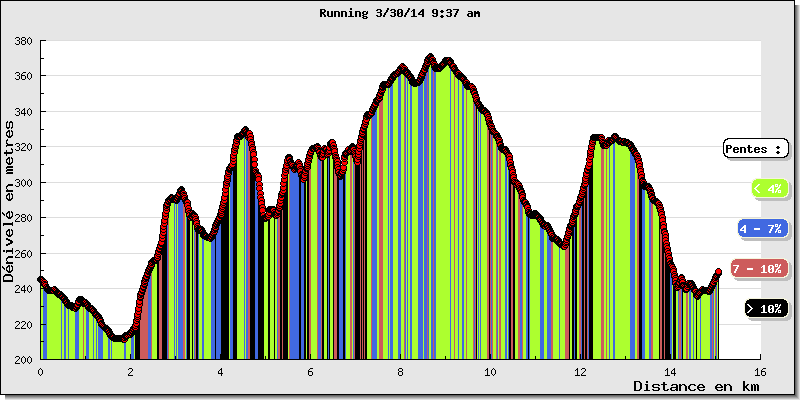Click the blue '4 - 7%' slope legend swatch
The width and height of the screenshot is (800, 400).
tap(763, 229)
